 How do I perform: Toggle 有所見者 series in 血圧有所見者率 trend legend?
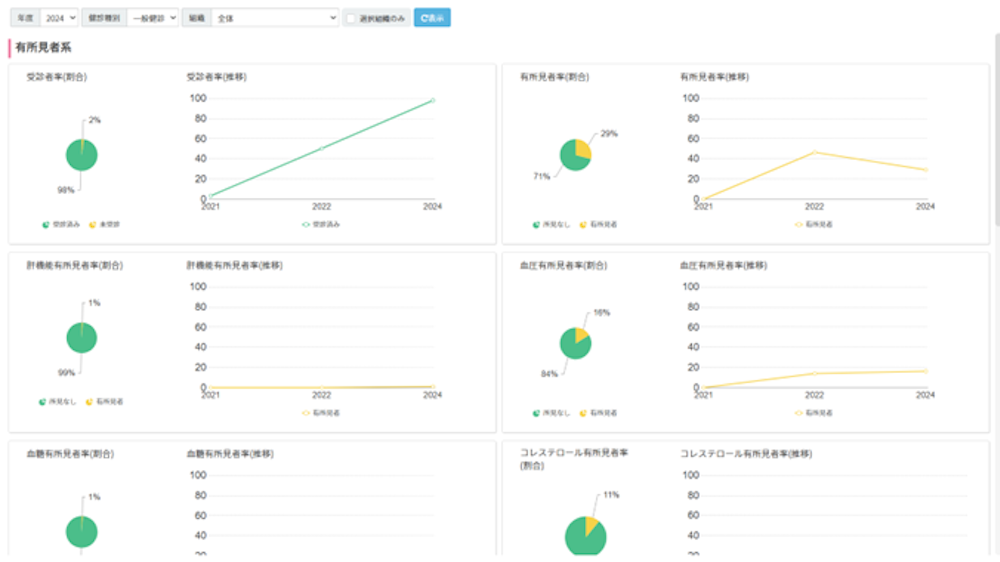(x=799, y=412)
